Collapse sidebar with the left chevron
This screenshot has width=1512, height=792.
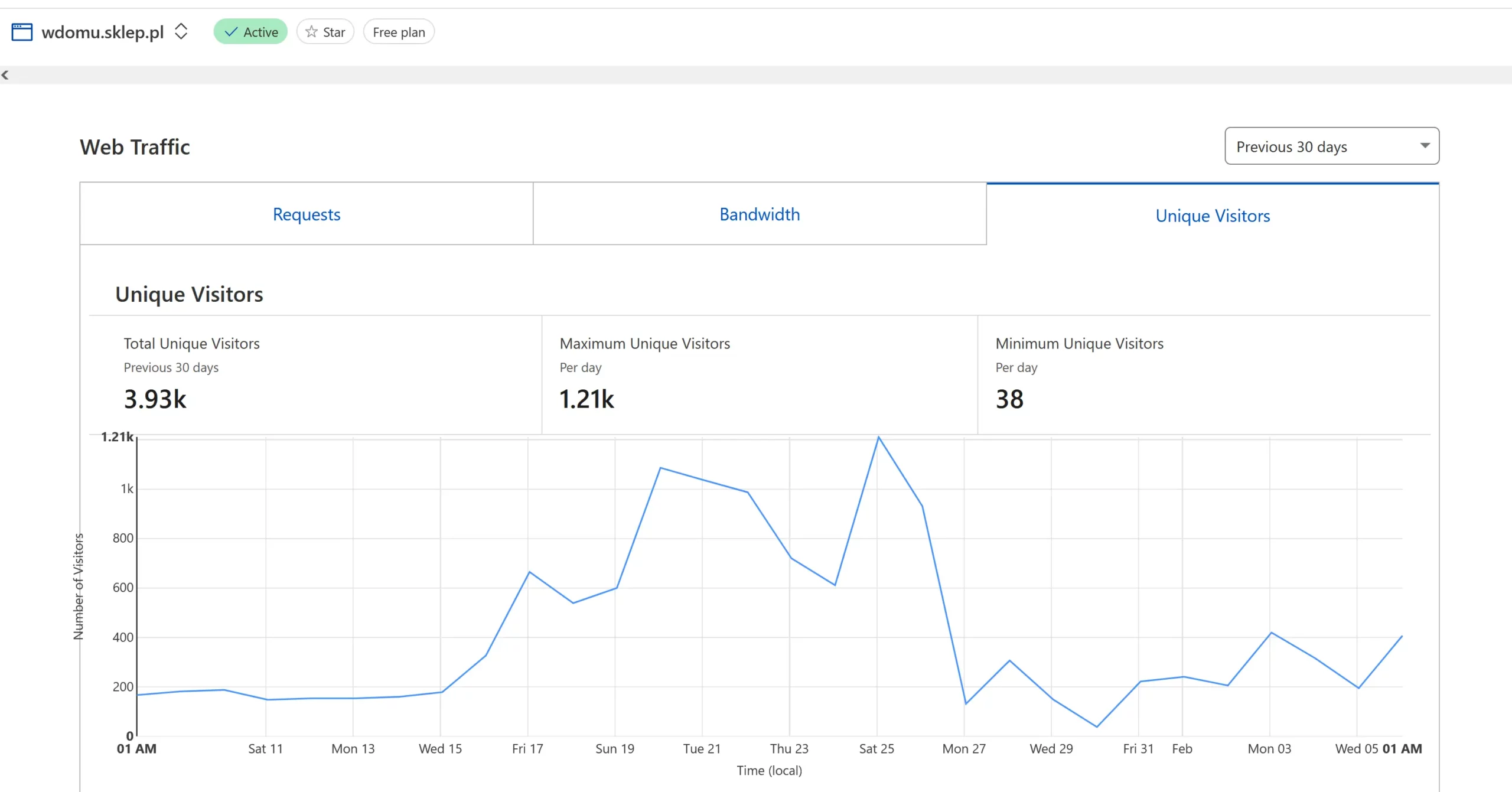point(5,75)
